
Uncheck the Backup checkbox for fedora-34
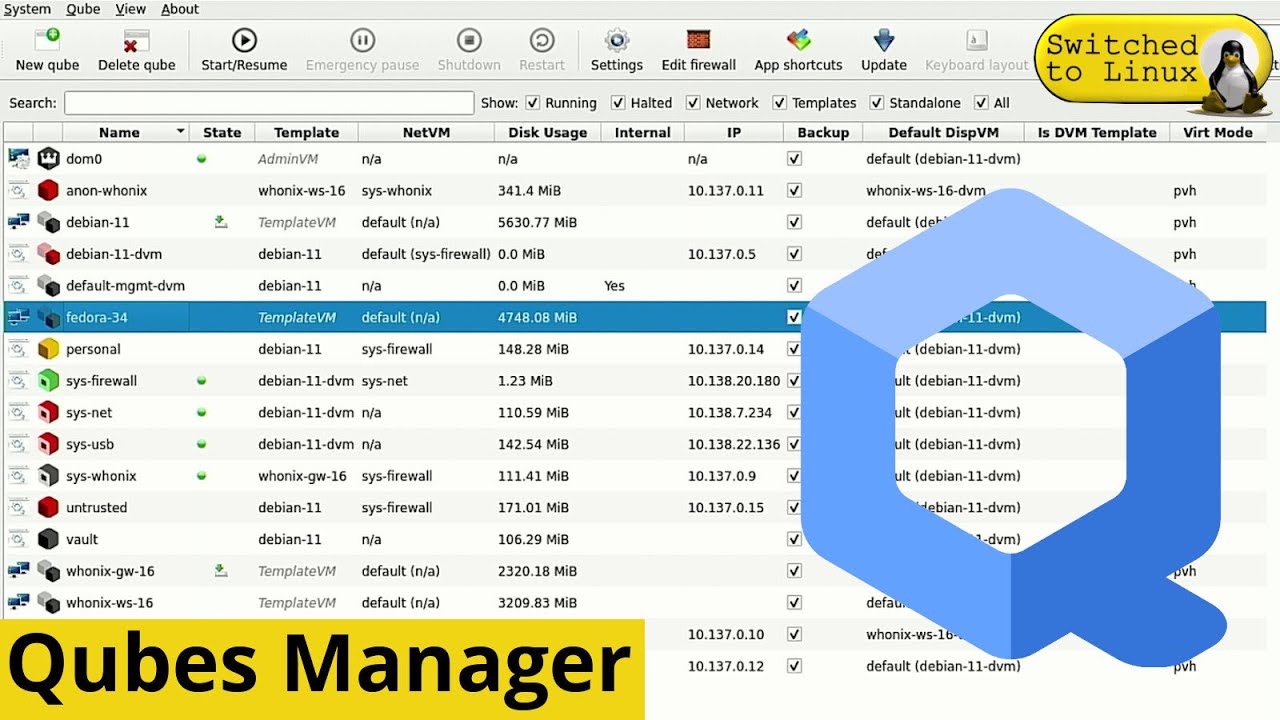tap(794, 317)
